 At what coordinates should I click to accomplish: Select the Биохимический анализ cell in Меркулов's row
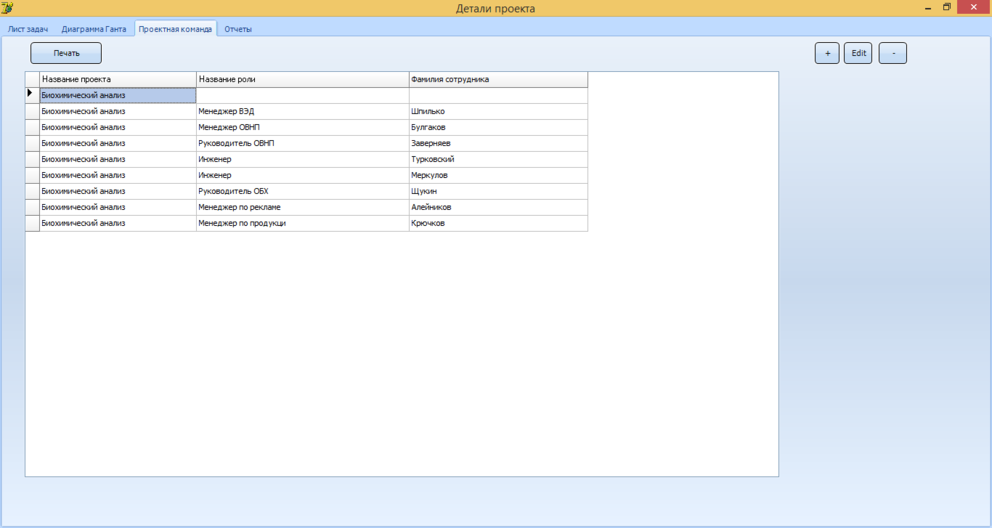[118, 175]
